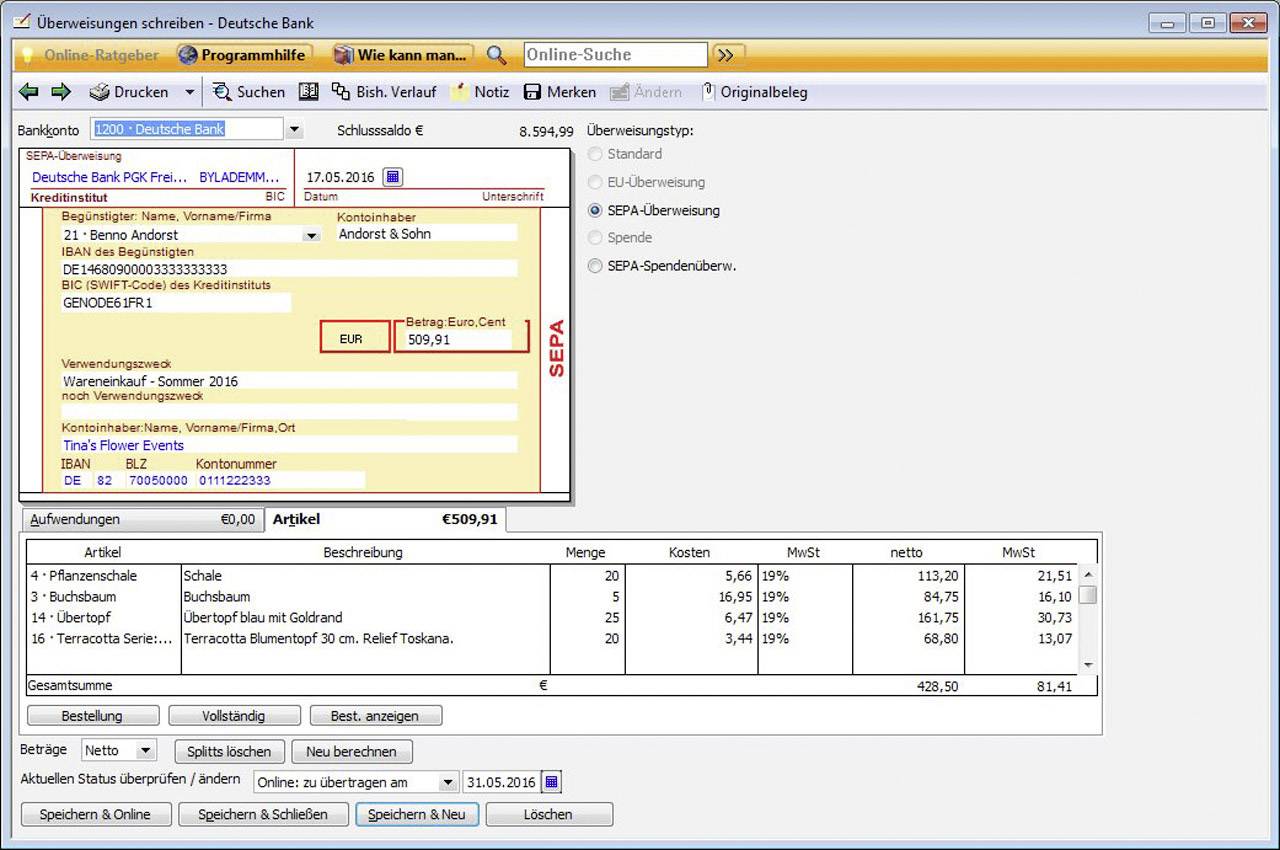Switch to the Artikel tab
The image size is (1280, 850).
click(x=385, y=520)
